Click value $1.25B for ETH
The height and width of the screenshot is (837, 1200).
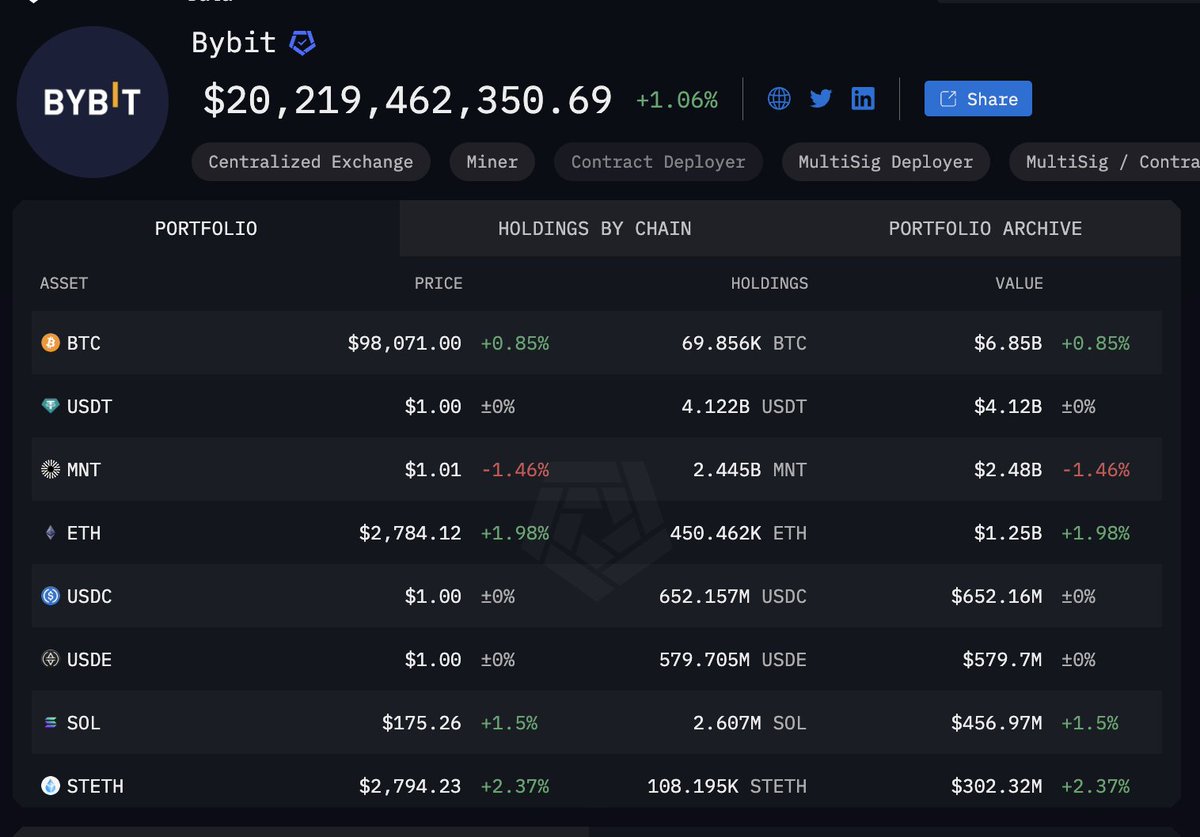(x=1008, y=533)
